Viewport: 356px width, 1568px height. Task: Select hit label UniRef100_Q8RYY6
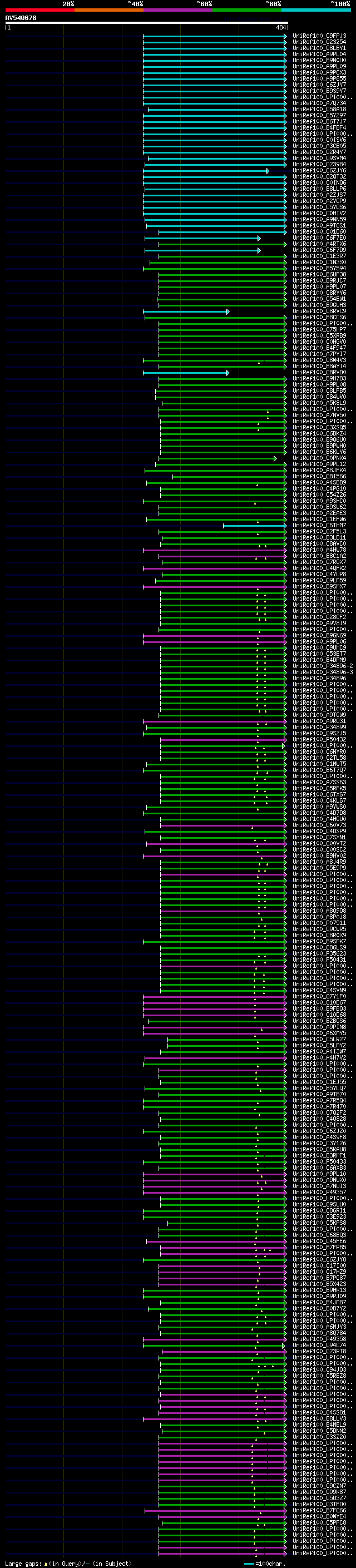319,293
